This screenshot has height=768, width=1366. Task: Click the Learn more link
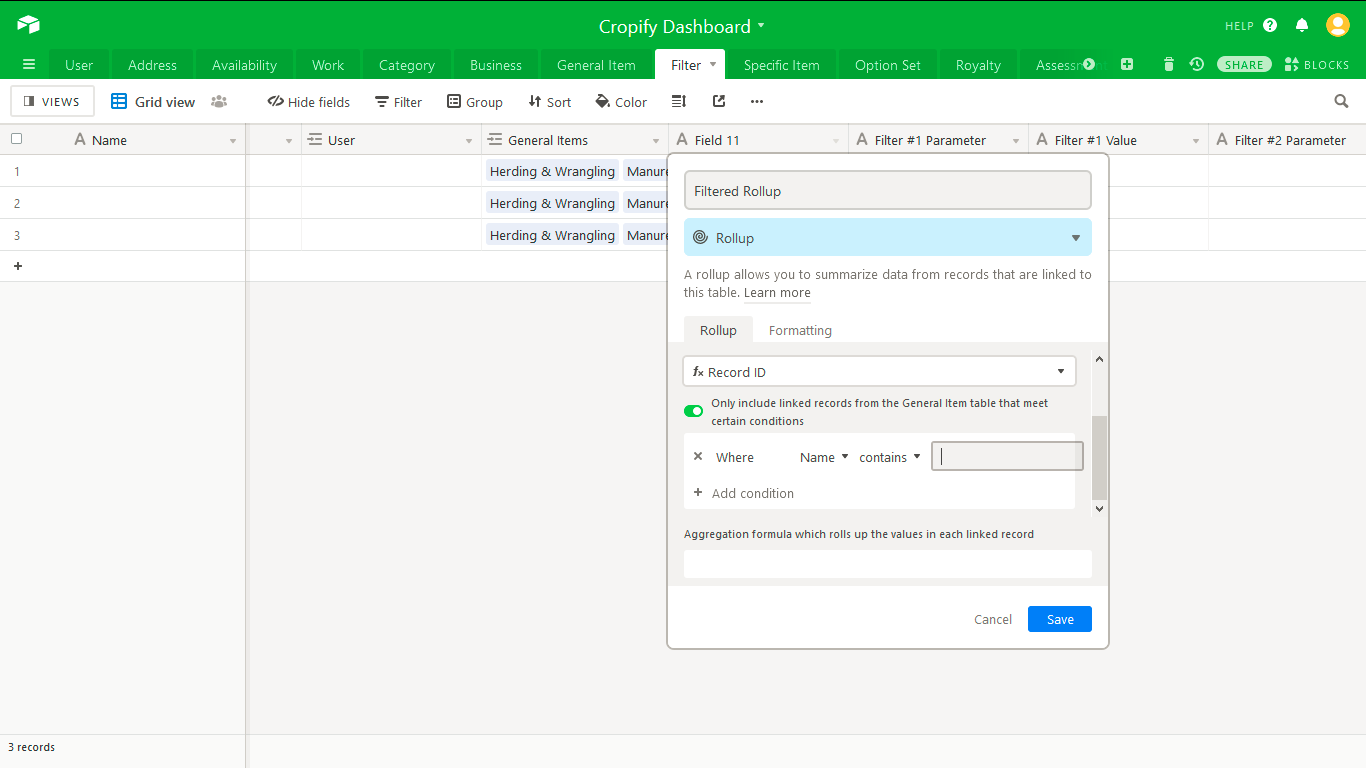(x=777, y=293)
